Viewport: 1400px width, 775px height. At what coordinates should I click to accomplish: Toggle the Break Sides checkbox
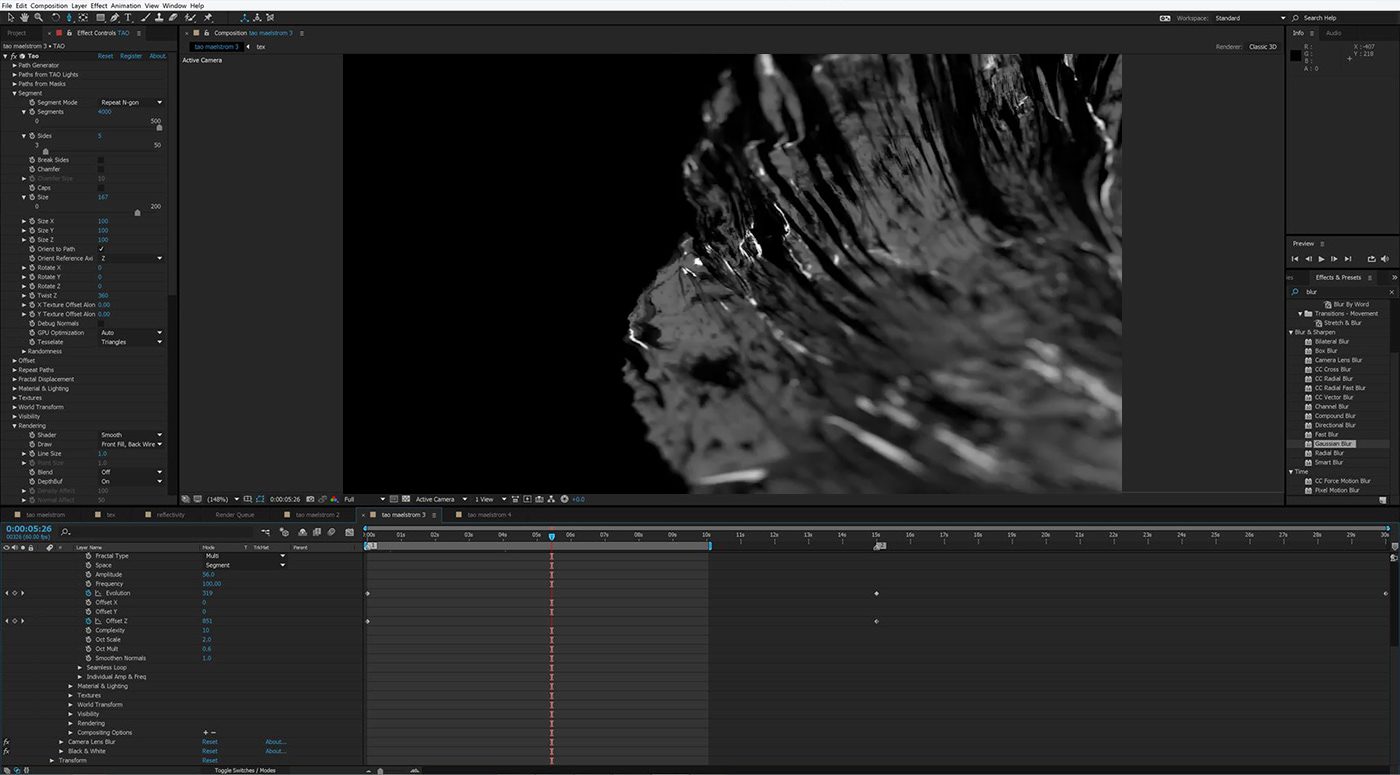(101, 160)
